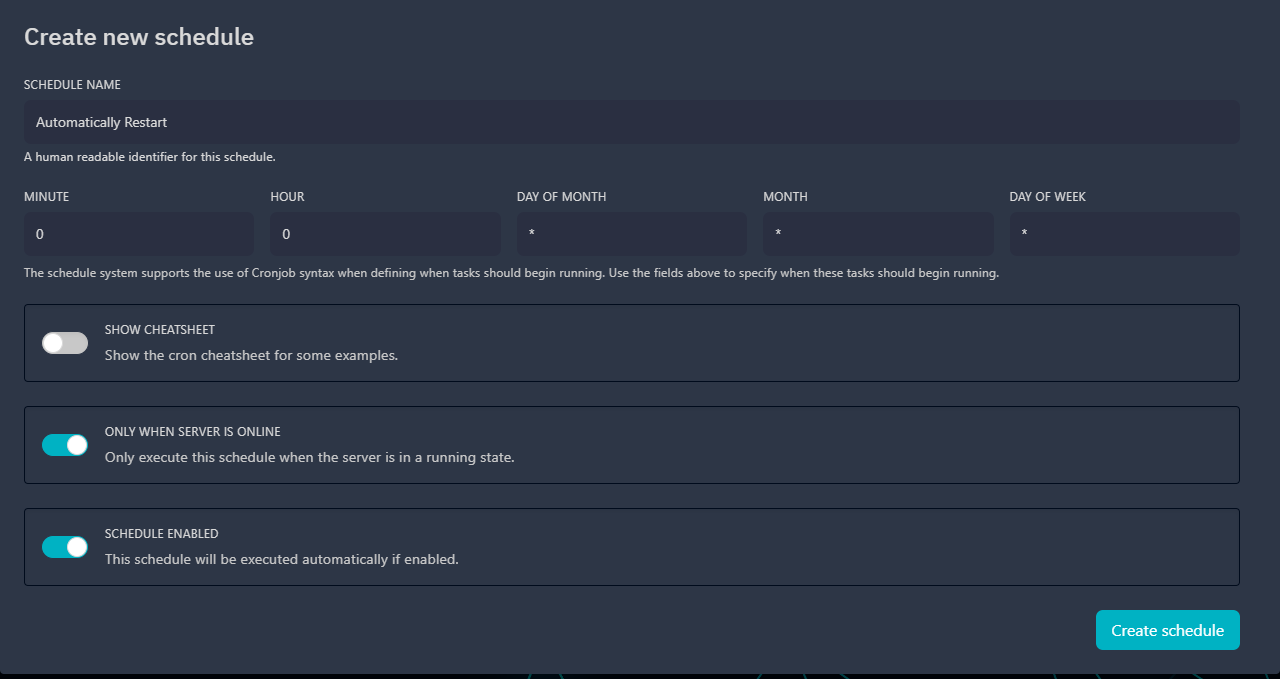1280x679 pixels.
Task: Select the Hour cron field
Action: click(385, 234)
